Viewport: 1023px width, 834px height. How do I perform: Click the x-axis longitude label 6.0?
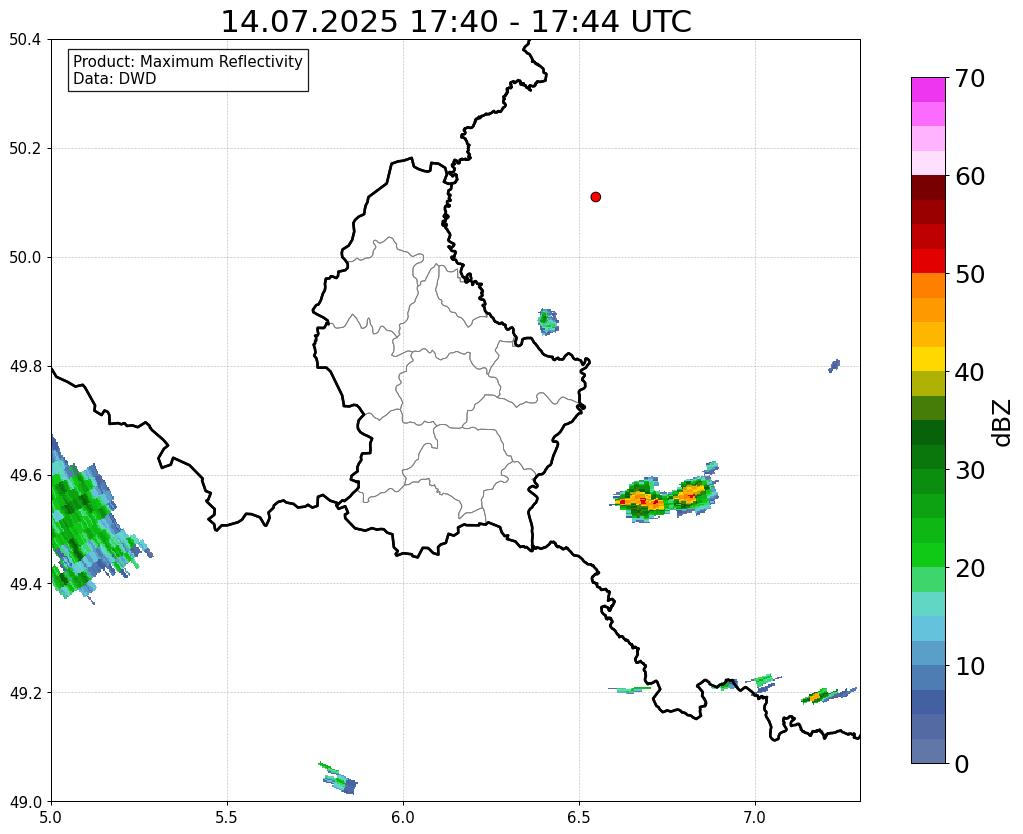pyautogui.click(x=403, y=818)
